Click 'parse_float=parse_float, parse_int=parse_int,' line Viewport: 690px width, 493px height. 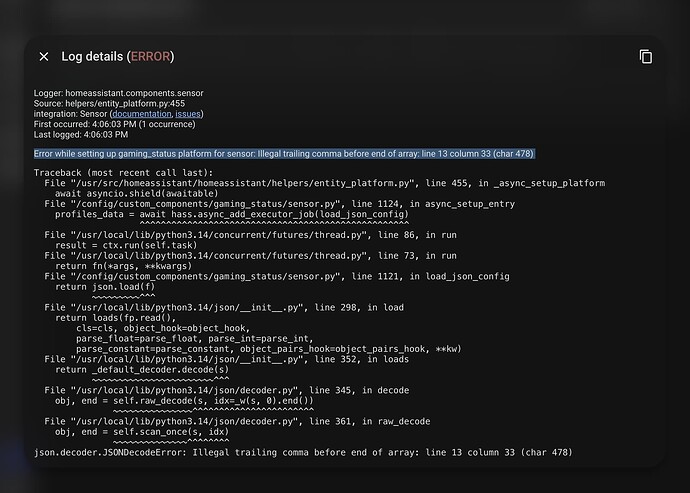tap(195, 339)
